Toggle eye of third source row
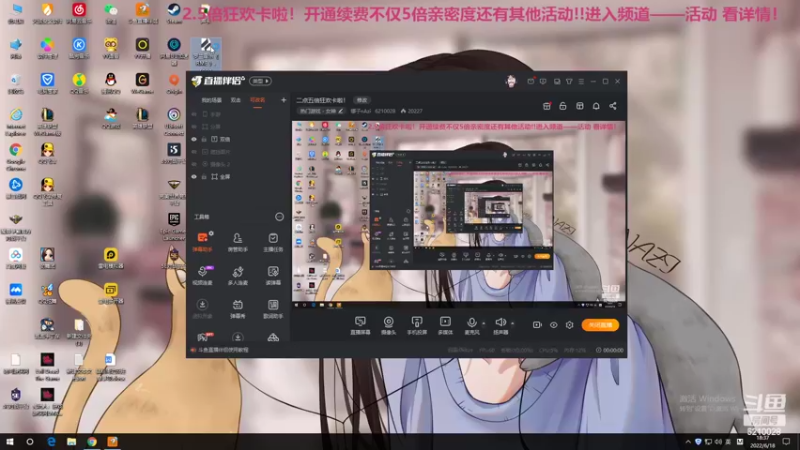This screenshot has width=800, height=450. click(x=194, y=139)
